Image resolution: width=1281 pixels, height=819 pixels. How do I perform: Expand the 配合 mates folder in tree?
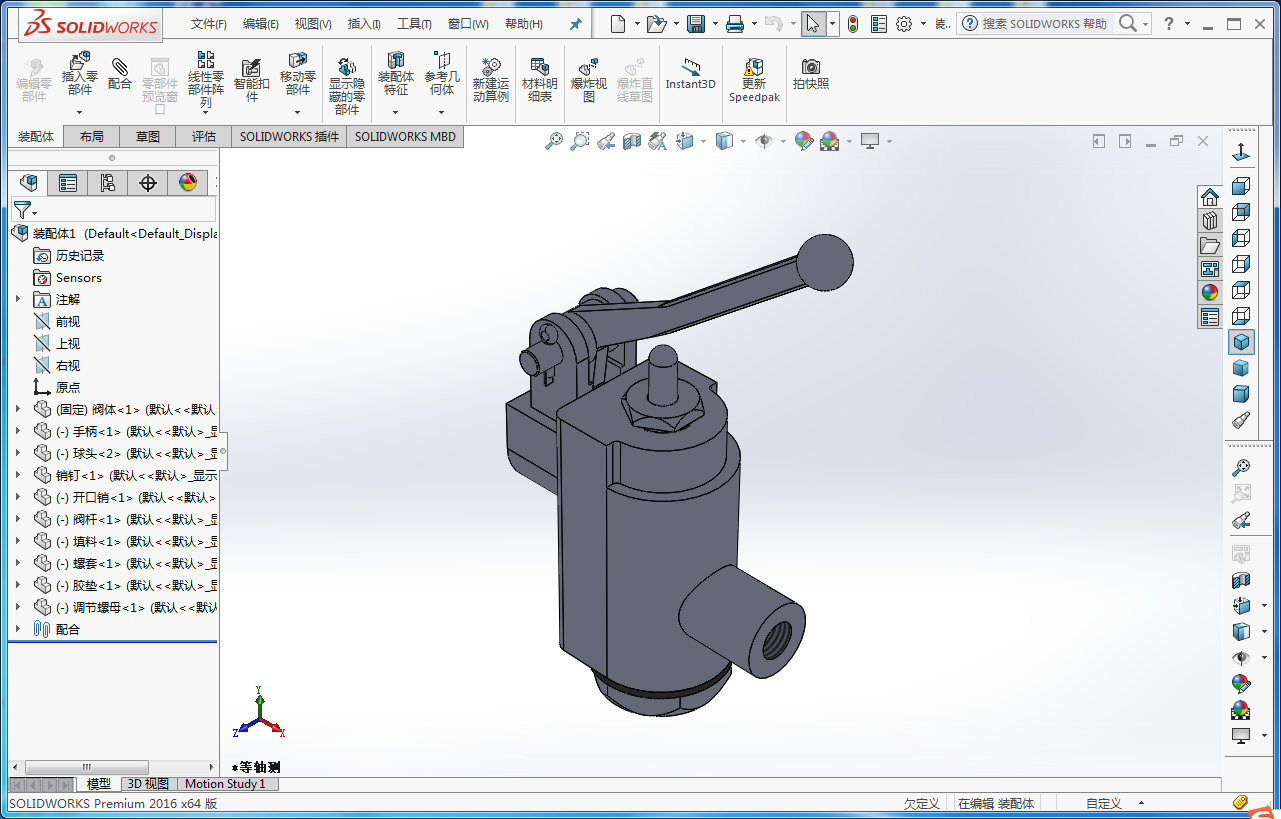(17, 629)
